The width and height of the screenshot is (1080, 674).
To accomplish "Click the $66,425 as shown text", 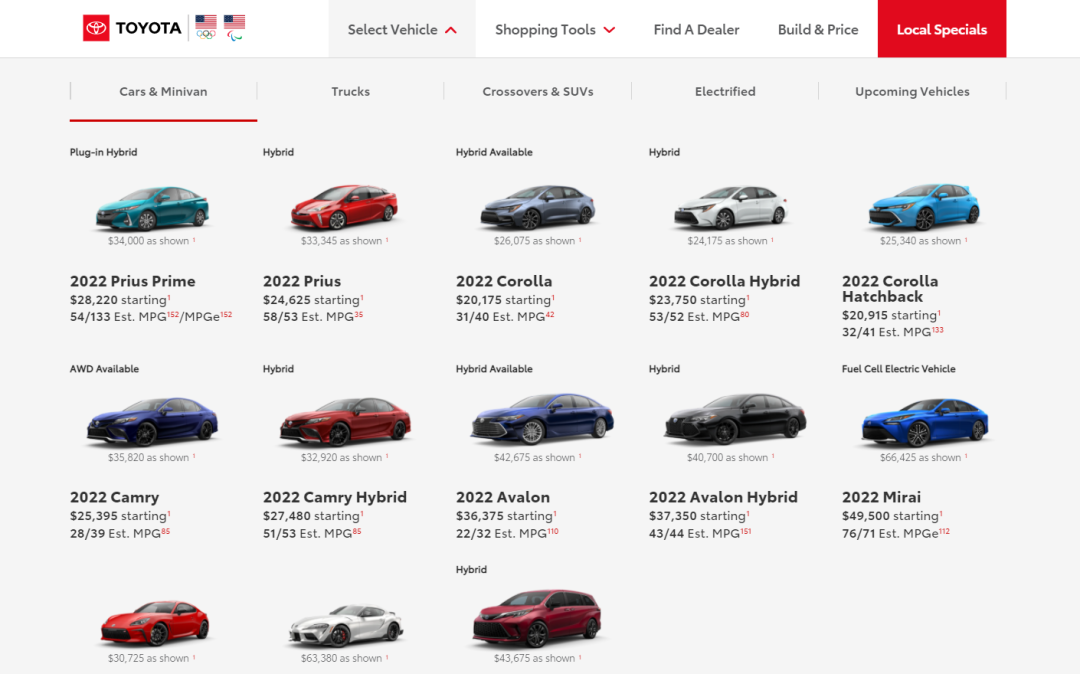I will click(923, 457).
